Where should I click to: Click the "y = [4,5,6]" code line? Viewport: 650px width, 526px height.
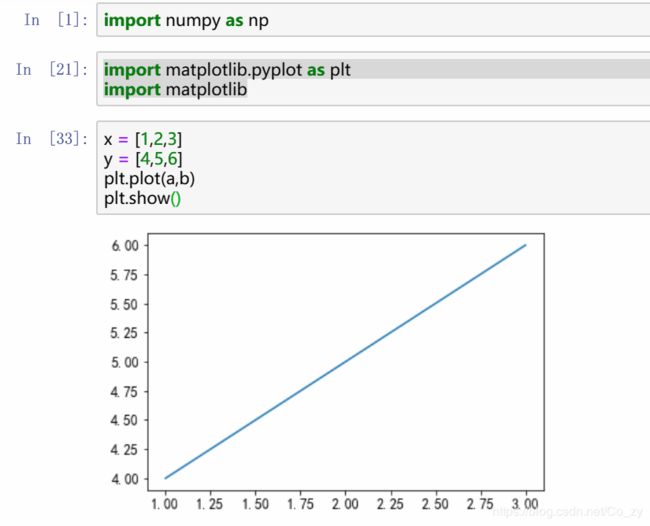[143, 159]
